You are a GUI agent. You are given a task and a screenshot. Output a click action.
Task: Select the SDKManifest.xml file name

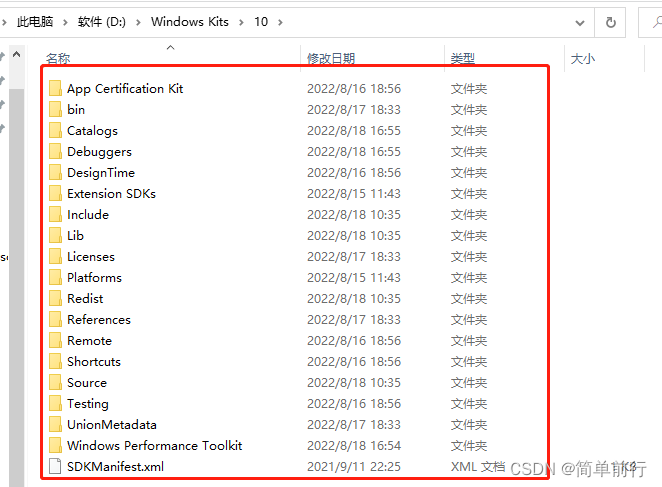(x=115, y=466)
